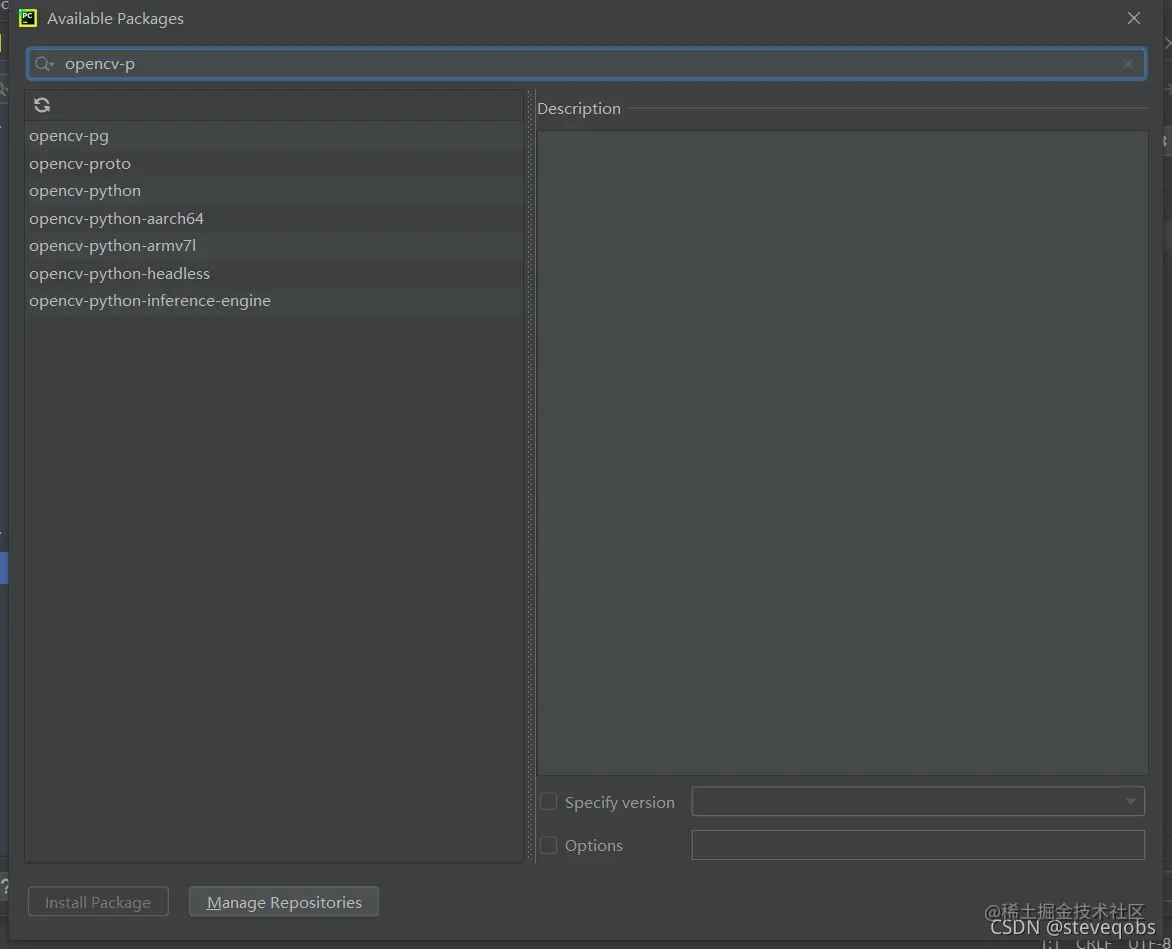Click the Install Package button

pos(98,902)
